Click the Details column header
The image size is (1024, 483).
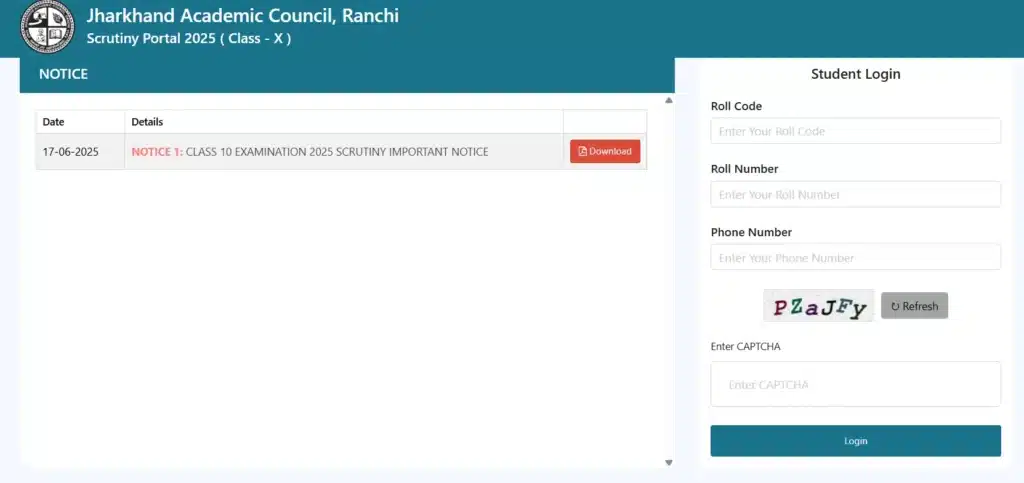click(147, 122)
